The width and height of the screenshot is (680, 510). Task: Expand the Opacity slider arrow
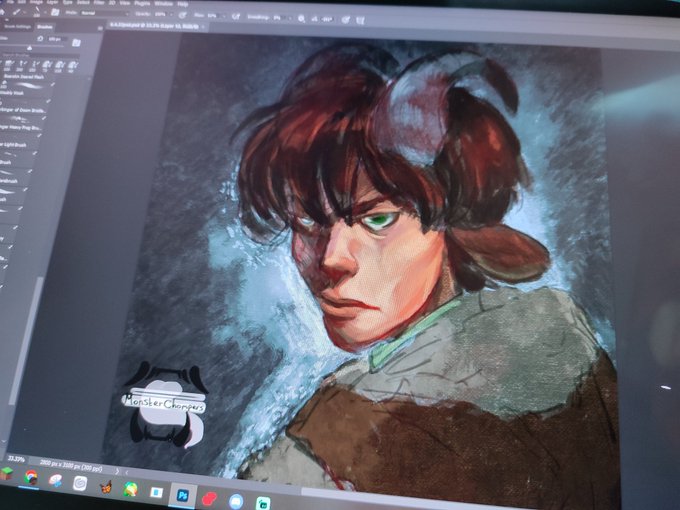(173, 15)
